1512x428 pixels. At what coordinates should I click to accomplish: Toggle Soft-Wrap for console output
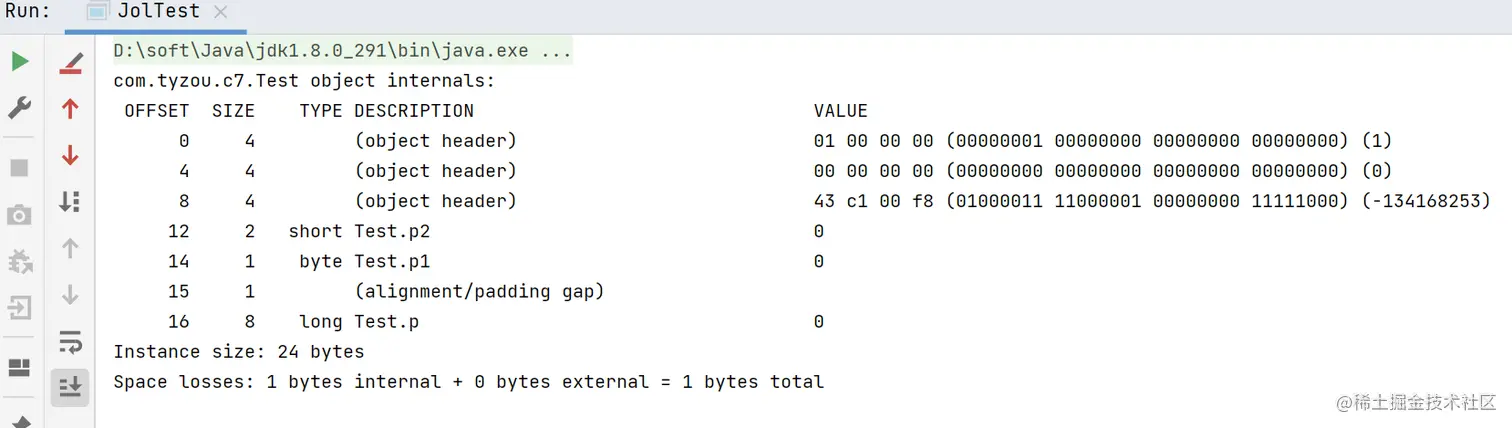coord(70,341)
